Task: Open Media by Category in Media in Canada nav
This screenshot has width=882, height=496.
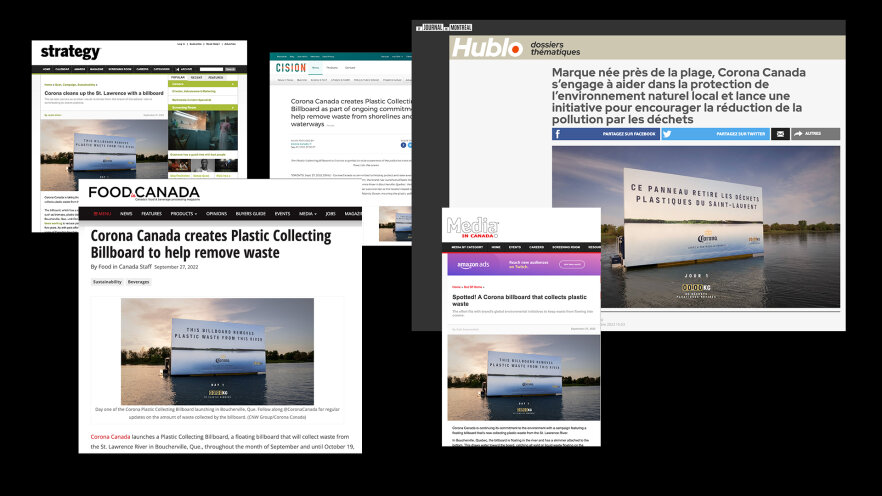Action: point(467,247)
